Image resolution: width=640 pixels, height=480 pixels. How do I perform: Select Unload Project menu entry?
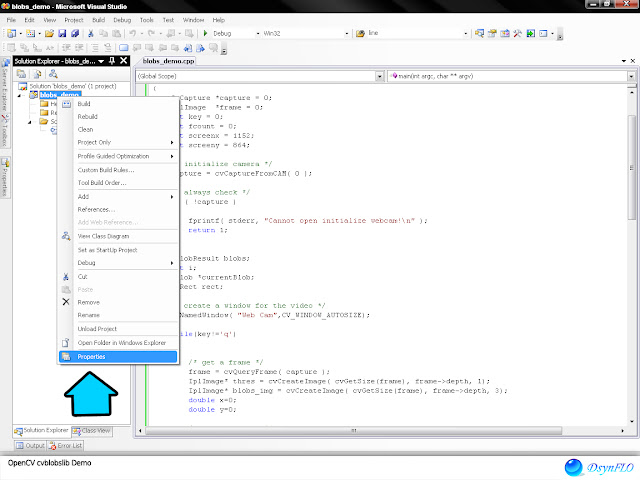point(118,329)
